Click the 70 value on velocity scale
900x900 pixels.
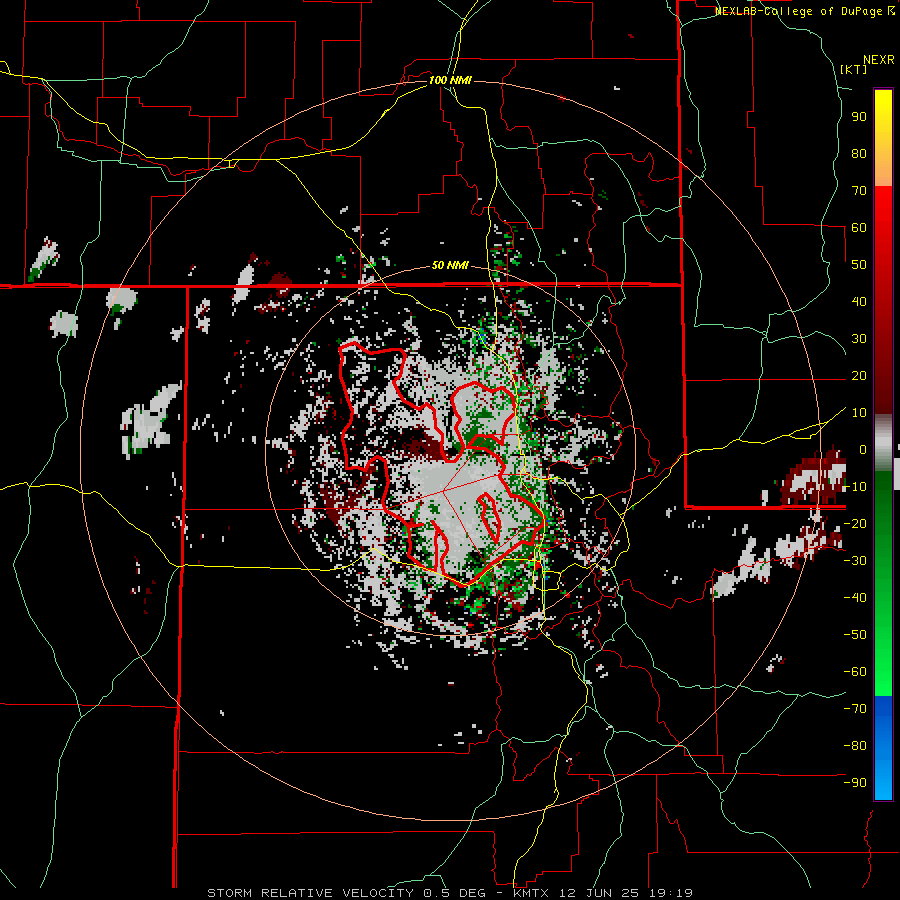pos(859,191)
